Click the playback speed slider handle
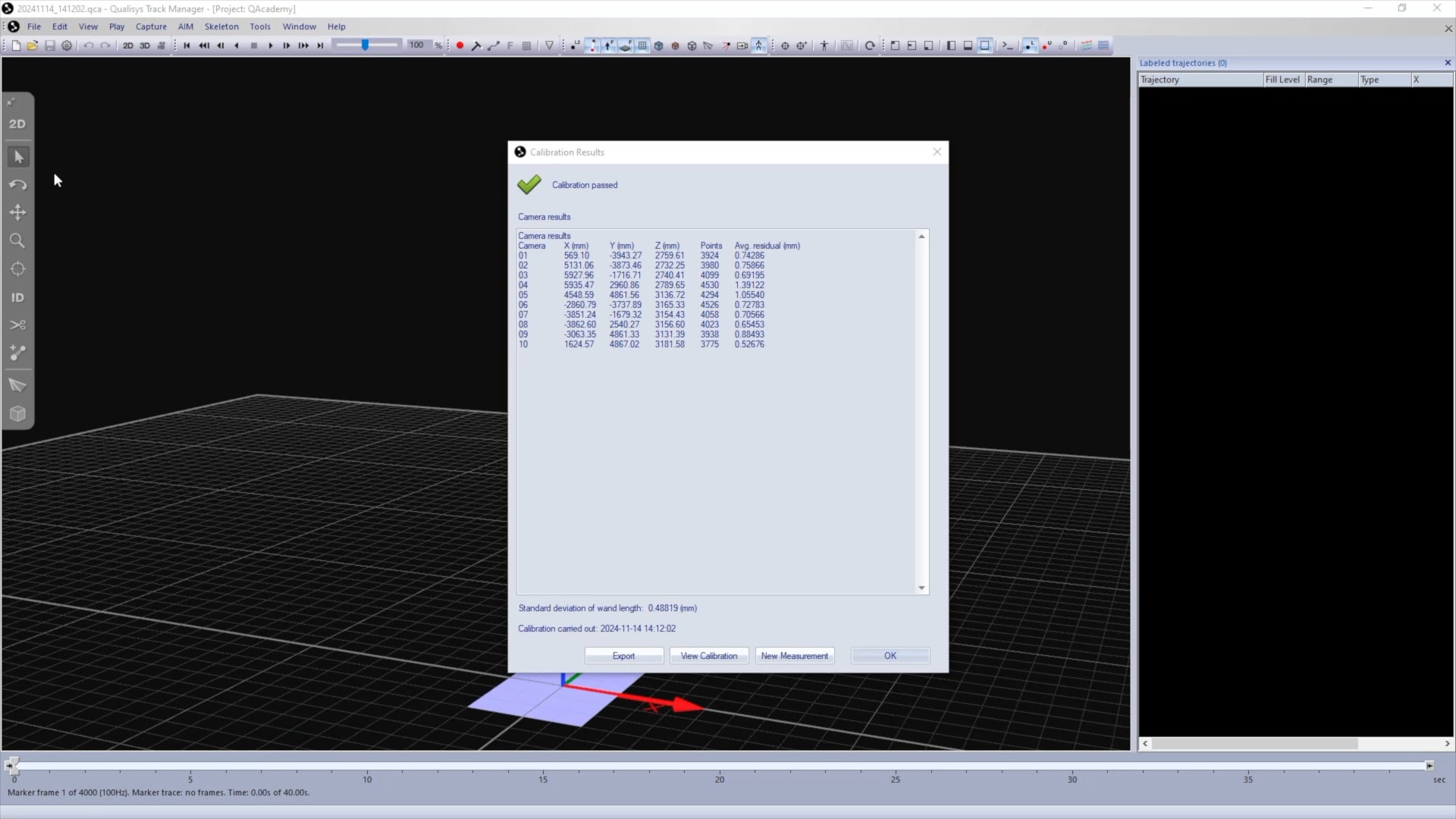The width and height of the screenshot is (1456, 819). tap(366, 45)
